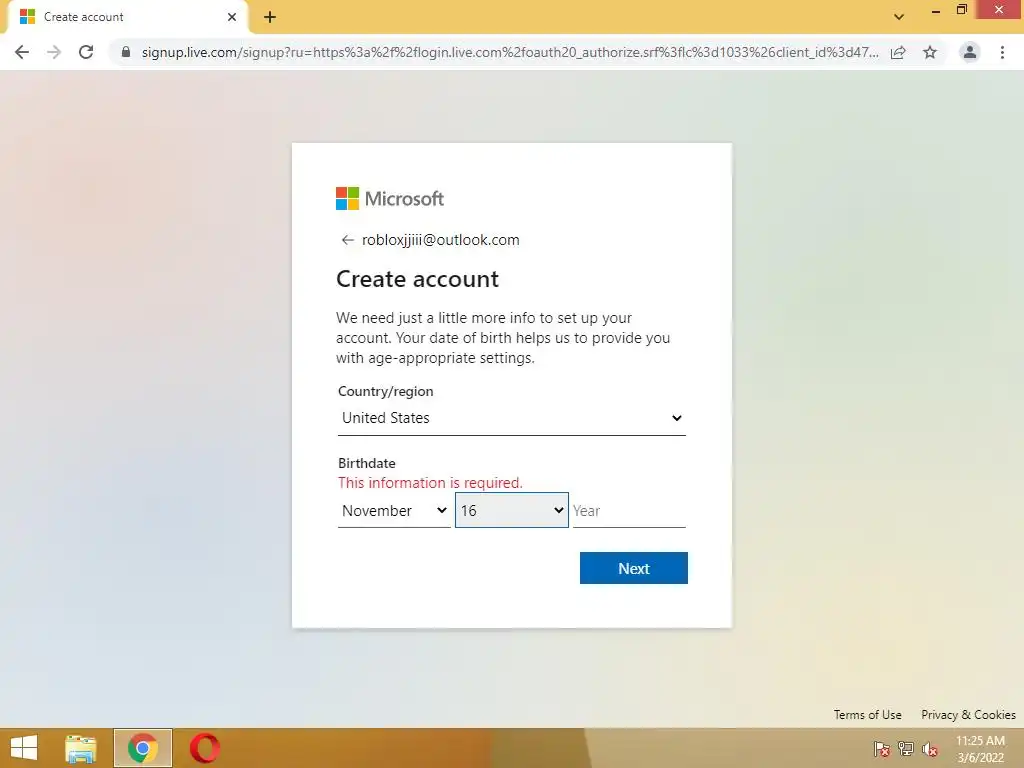This screenshot has width=1024, height=768.
Task: Restore down the Chrome window
Action: [961, 10]
